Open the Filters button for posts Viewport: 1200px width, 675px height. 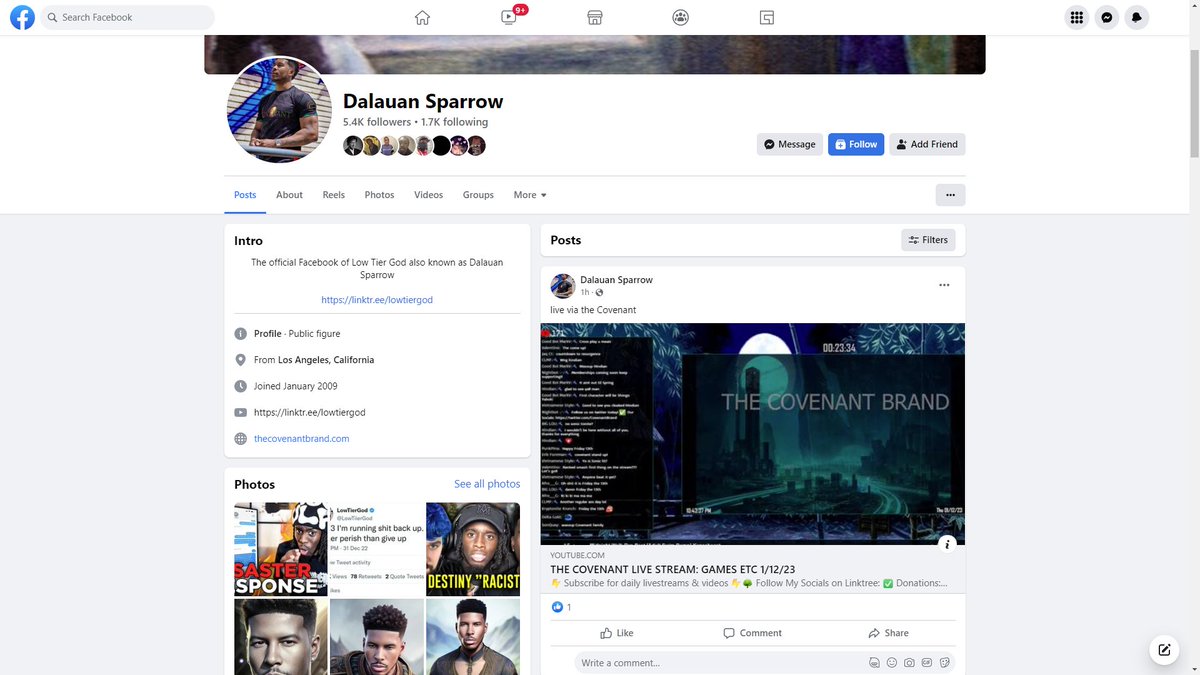pos(928,240)
